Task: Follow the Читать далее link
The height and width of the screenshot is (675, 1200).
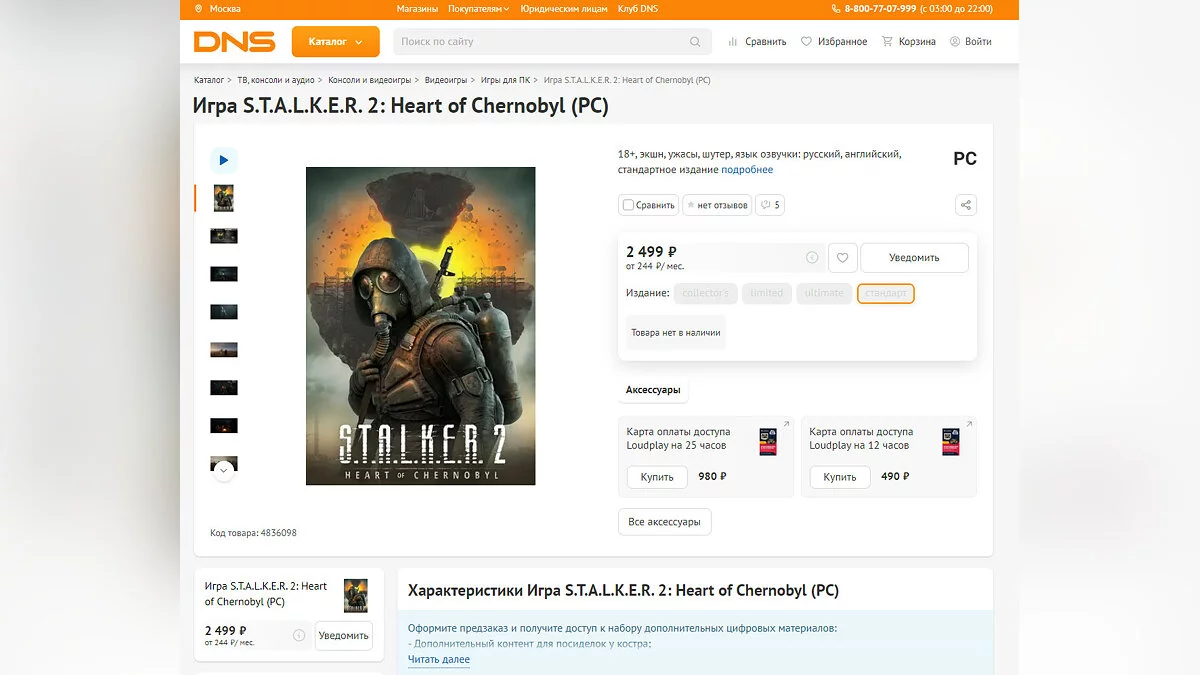Action: tap(439, 660)
